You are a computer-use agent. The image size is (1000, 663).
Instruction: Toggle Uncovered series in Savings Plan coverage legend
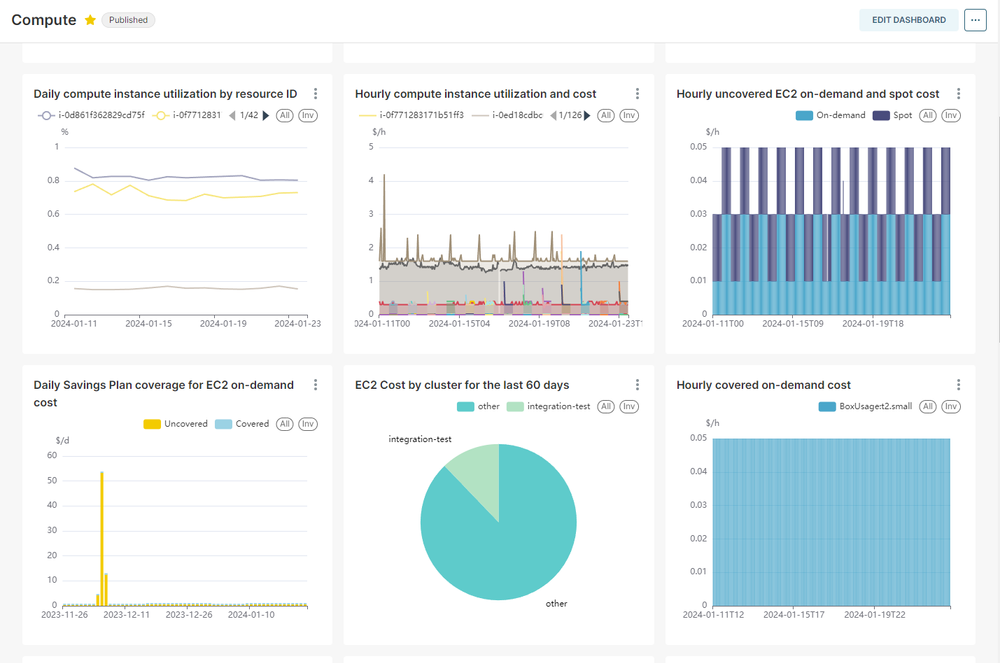pos(175,424)
